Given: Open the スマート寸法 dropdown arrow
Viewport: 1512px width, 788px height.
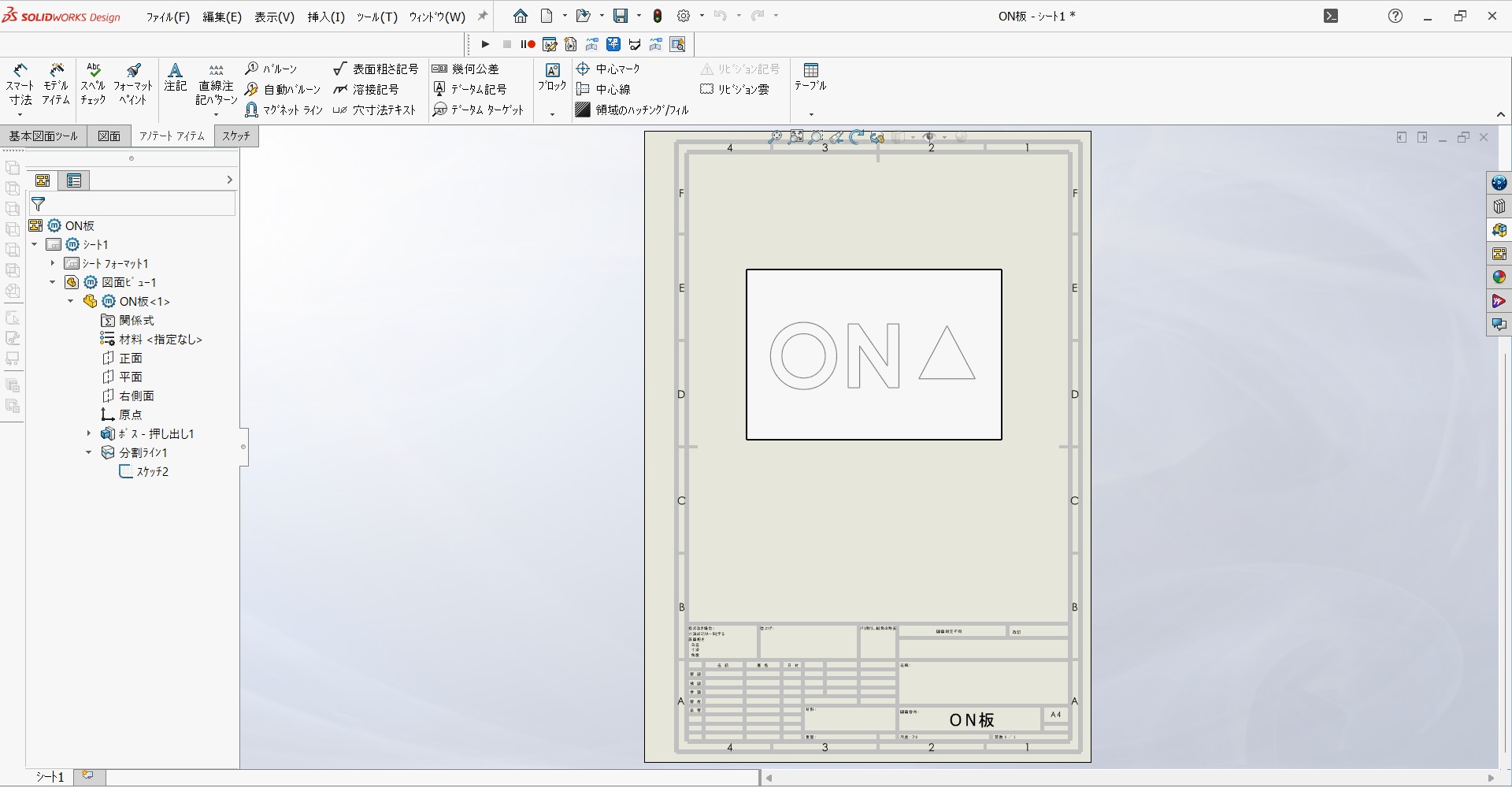Looking at the screenshot, I should [x=20, y=115].
